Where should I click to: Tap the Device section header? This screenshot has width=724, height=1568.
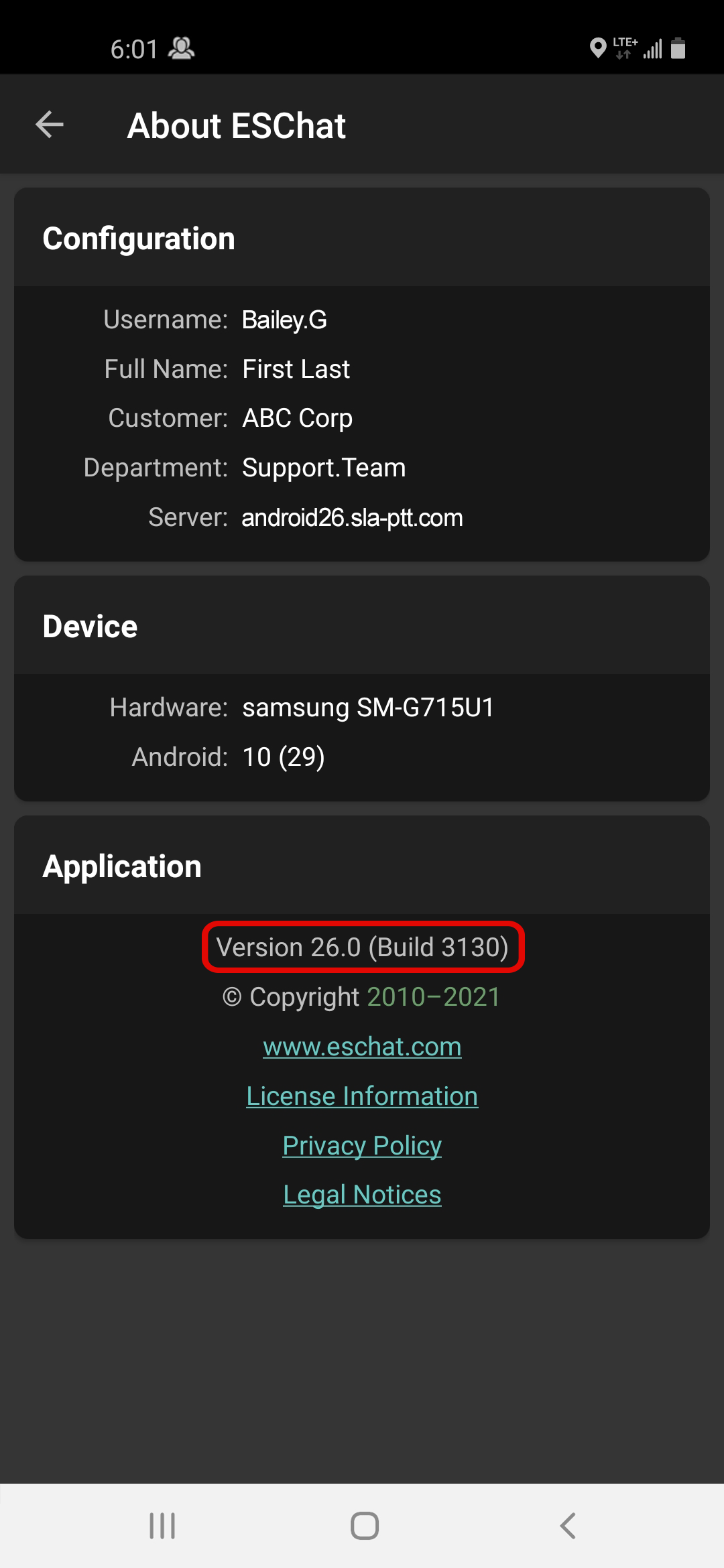90,627
